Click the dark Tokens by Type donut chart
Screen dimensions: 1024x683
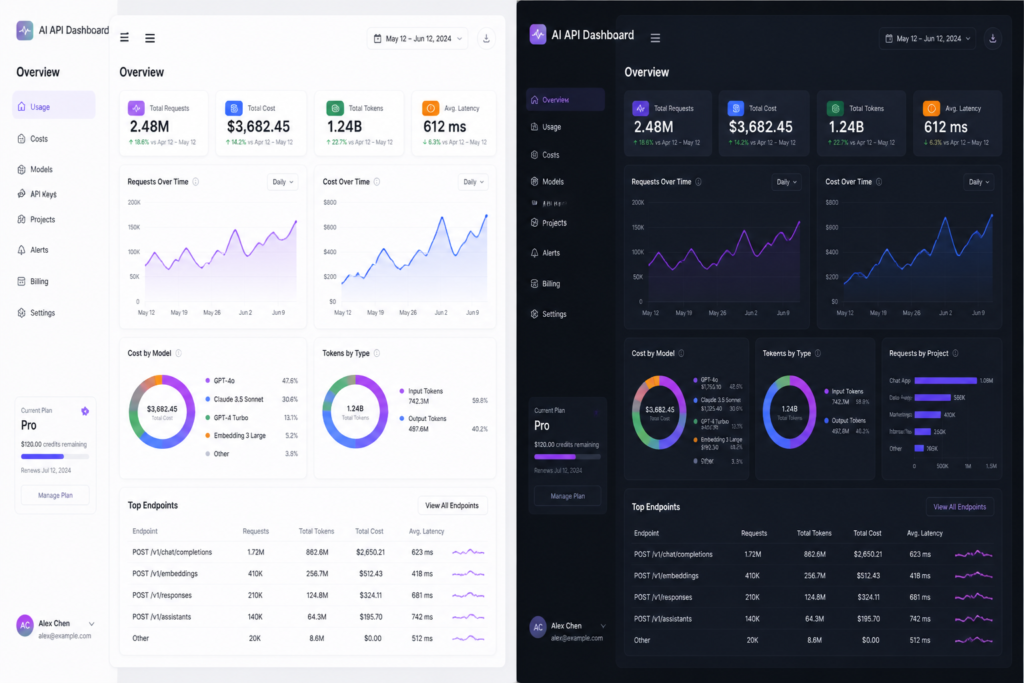click(x=790, y=411)
